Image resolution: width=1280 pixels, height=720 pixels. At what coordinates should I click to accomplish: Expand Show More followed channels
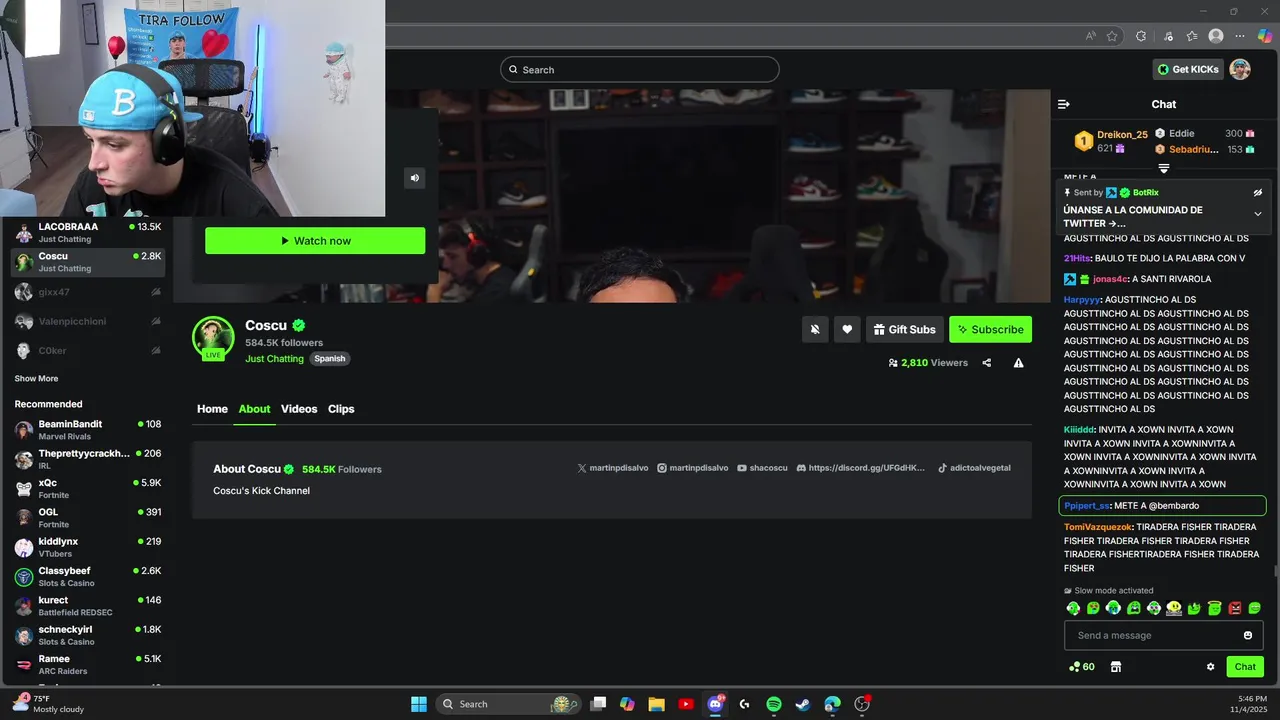point(36,379)
